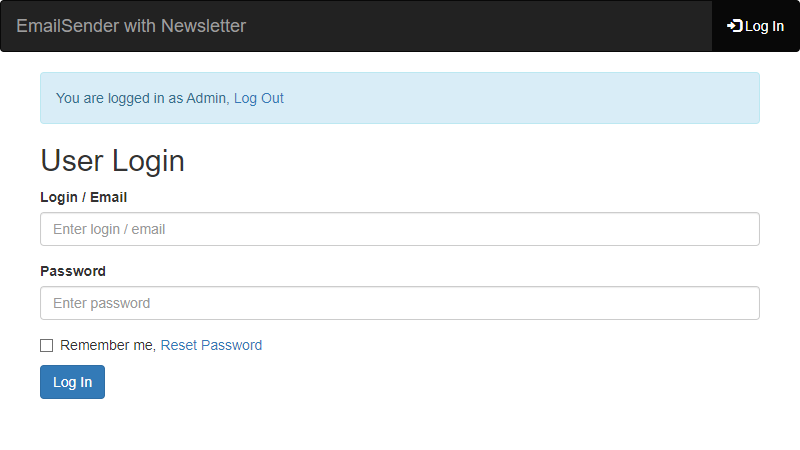Image resolution: width=800 pixels, height=450 pixels.
Task: Focus the Login / Email input field
Action: click(x=400, y=229)
